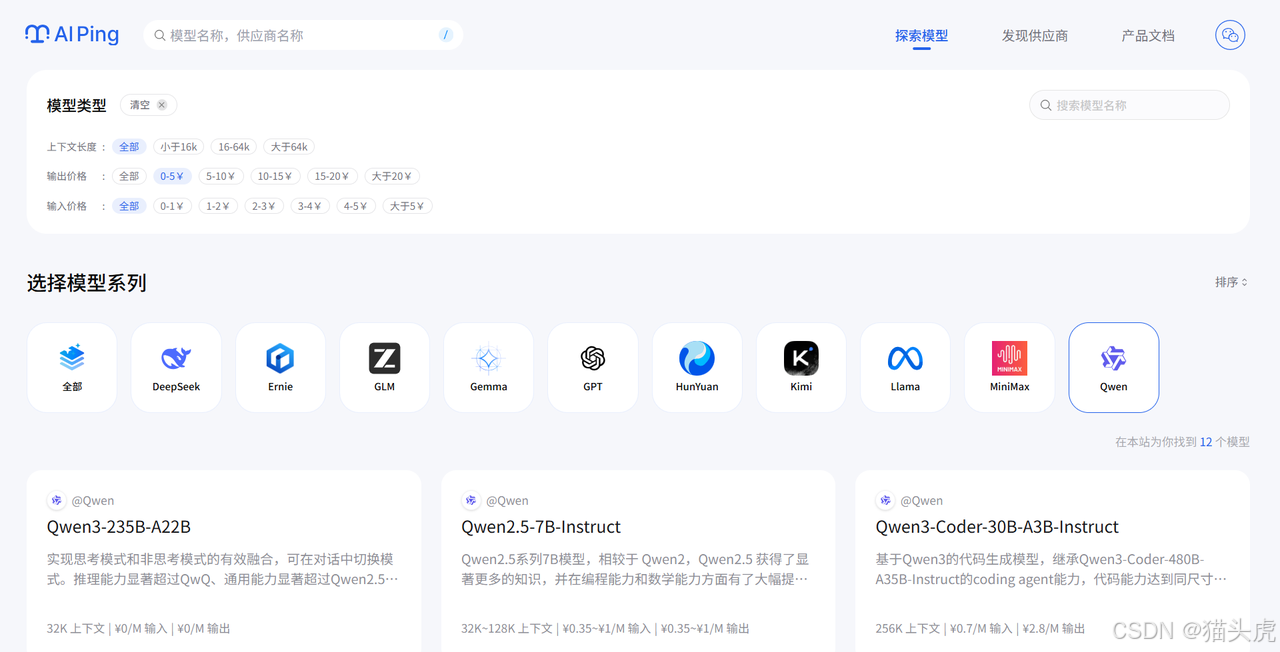
Task: Click Qwen avatar on Qwen3-235B-A22B card
Action: pos(56,501)
